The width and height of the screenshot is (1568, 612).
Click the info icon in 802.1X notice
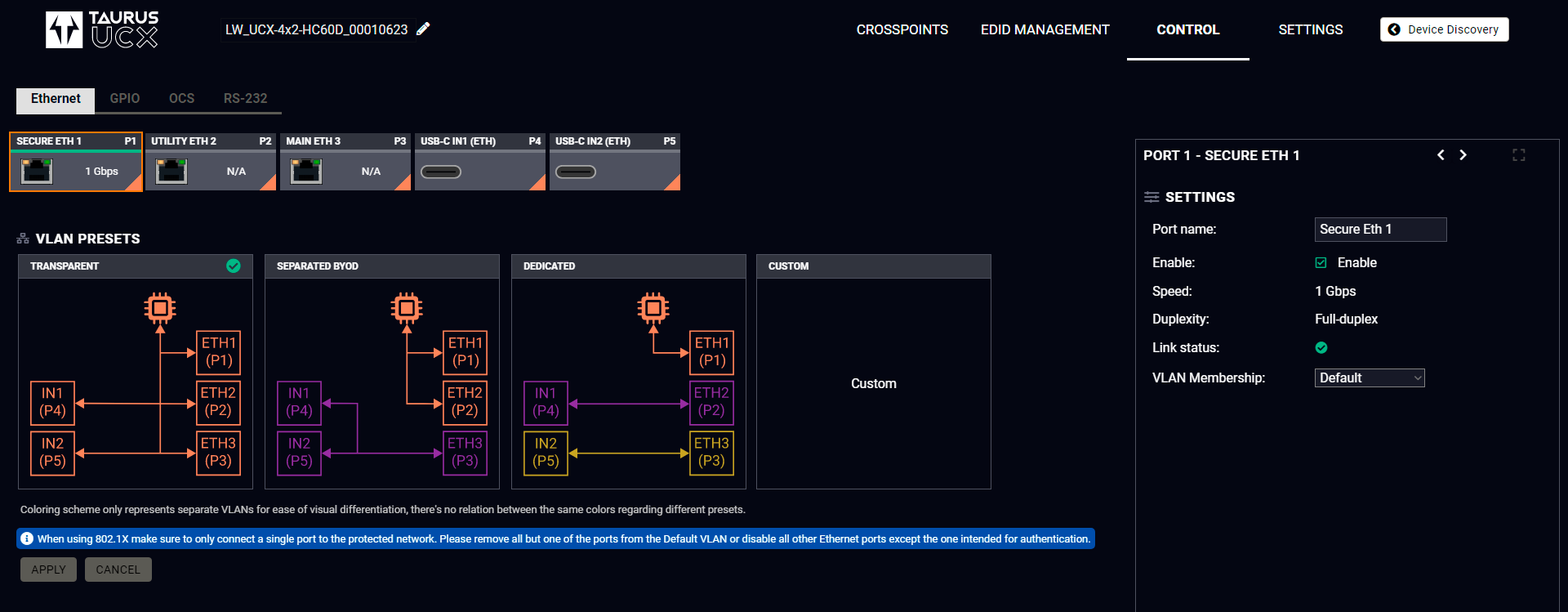pos(27,538)
